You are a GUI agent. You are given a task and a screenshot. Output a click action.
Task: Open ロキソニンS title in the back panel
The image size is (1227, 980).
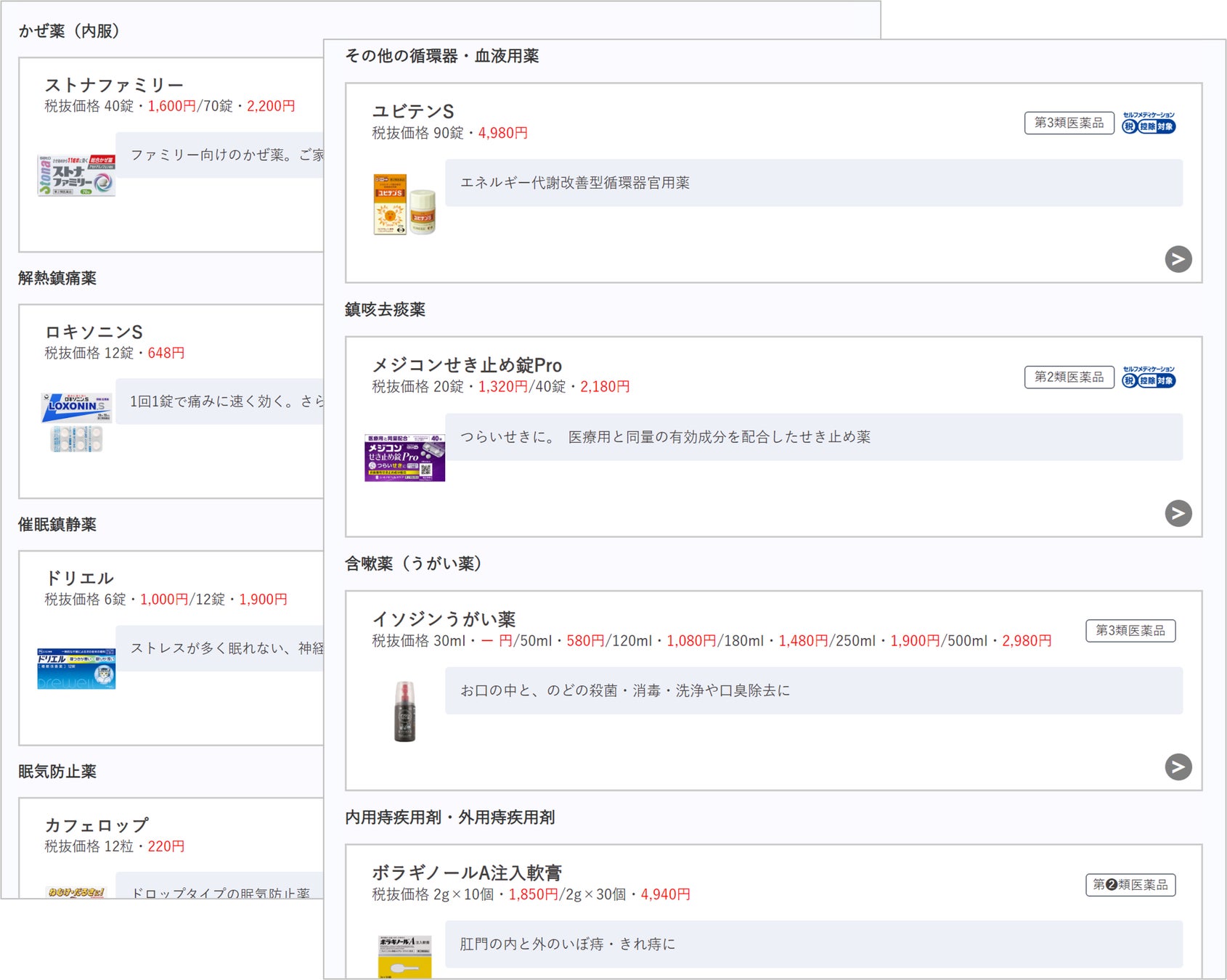(x=94, y=332)
